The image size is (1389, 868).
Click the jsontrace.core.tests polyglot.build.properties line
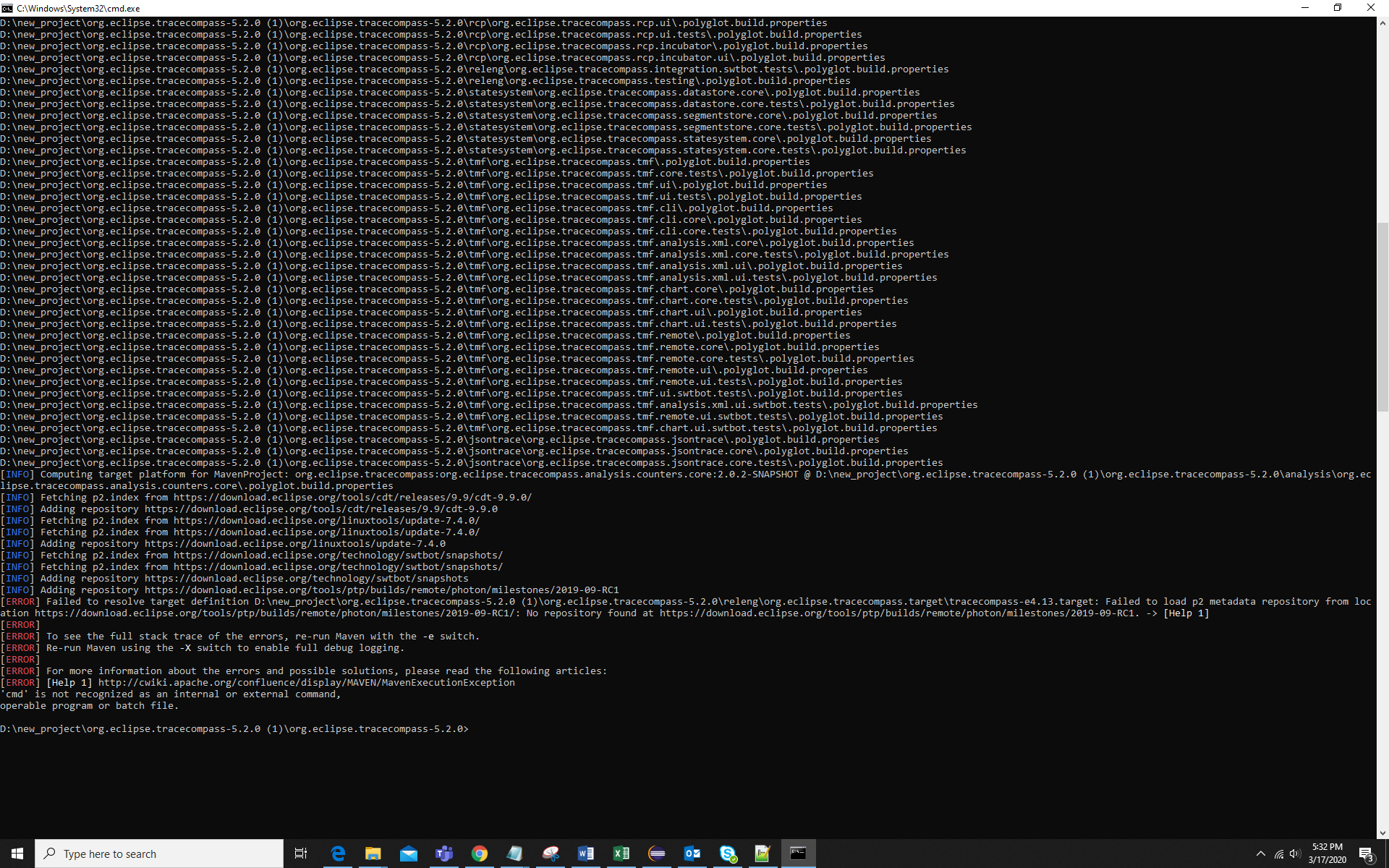click(x=472, y=462)
